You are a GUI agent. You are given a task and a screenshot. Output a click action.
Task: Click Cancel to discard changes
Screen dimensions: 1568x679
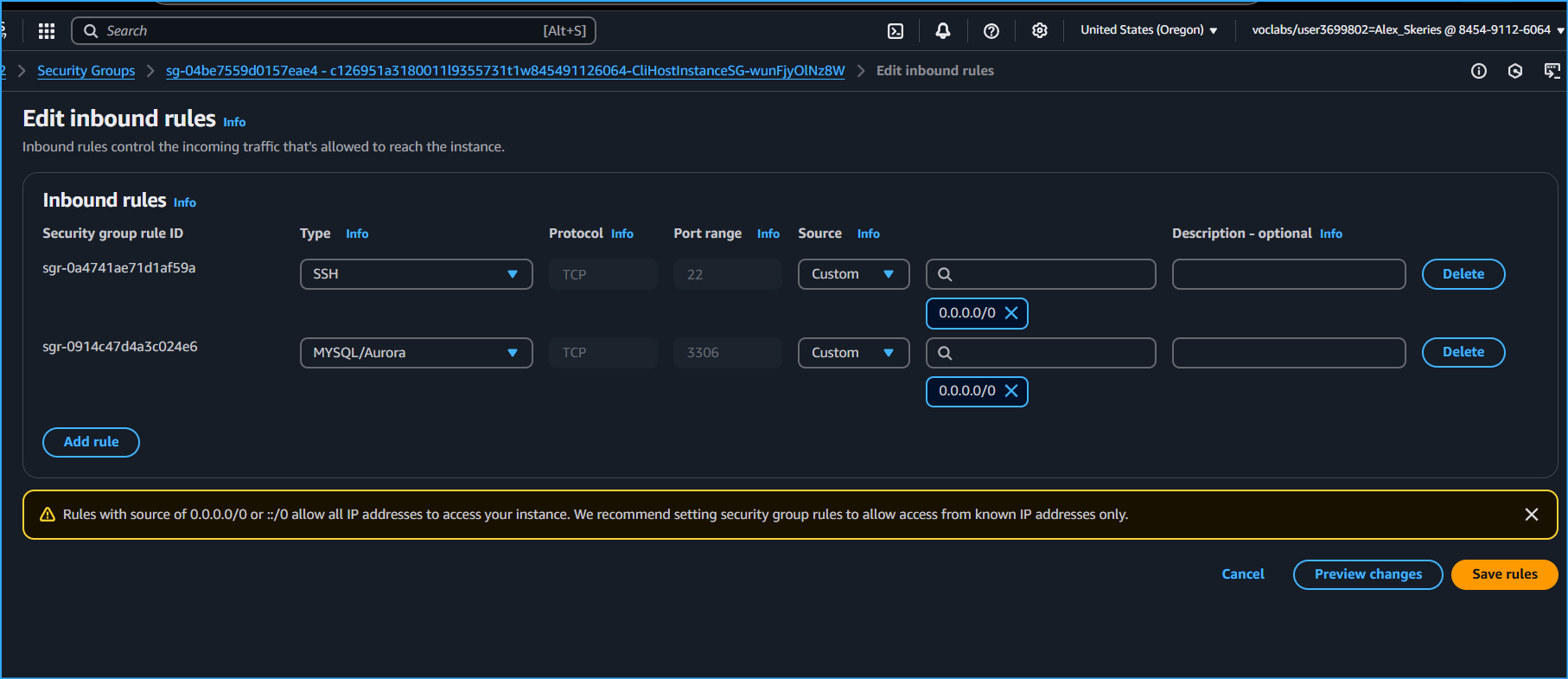point(1243,574)
